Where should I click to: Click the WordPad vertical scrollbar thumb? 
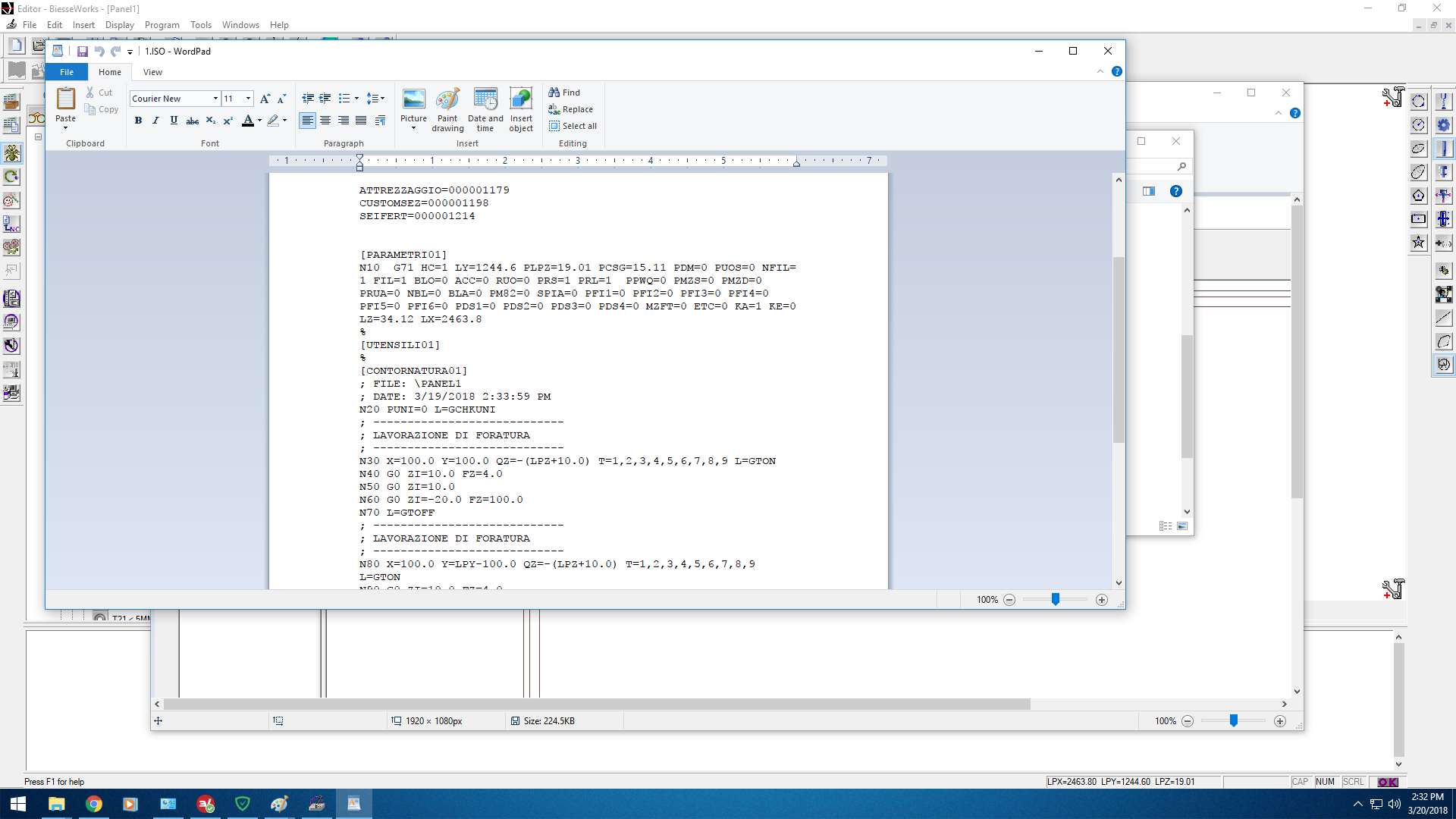click(1119, 350)
